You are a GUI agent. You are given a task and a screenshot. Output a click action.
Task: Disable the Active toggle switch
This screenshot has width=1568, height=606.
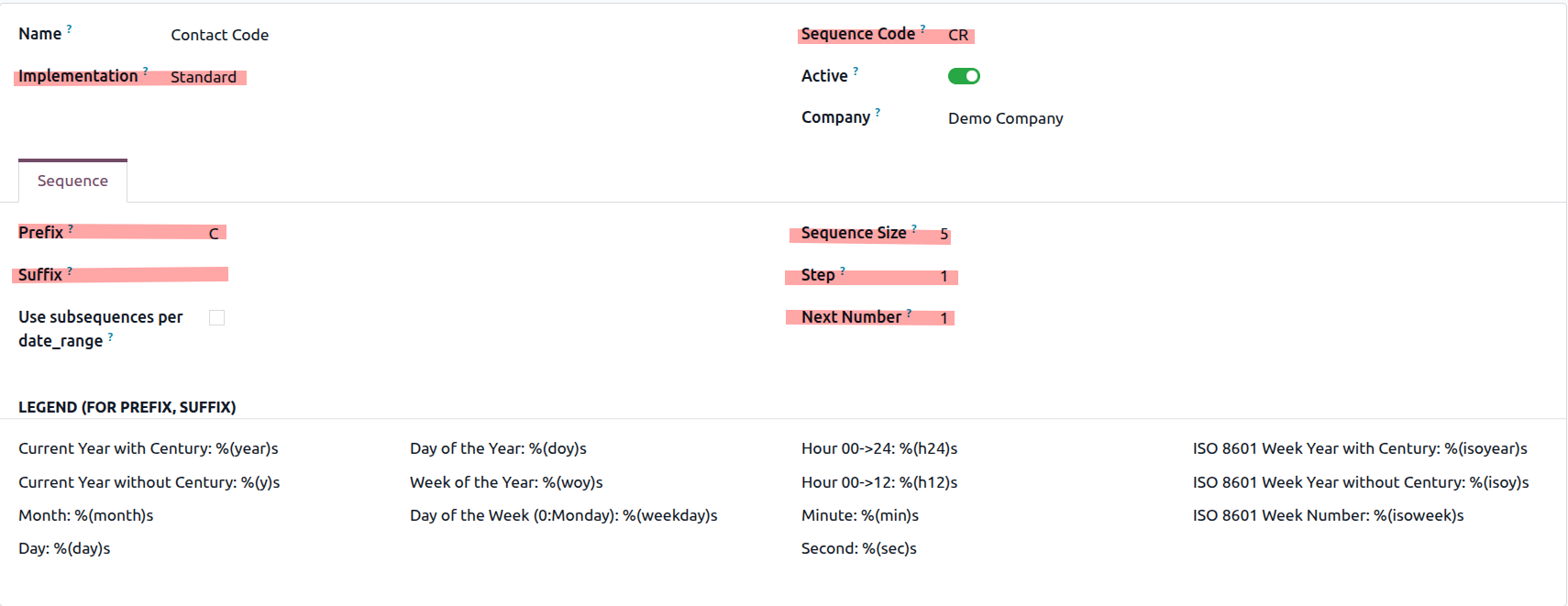(x=964, y=76)
